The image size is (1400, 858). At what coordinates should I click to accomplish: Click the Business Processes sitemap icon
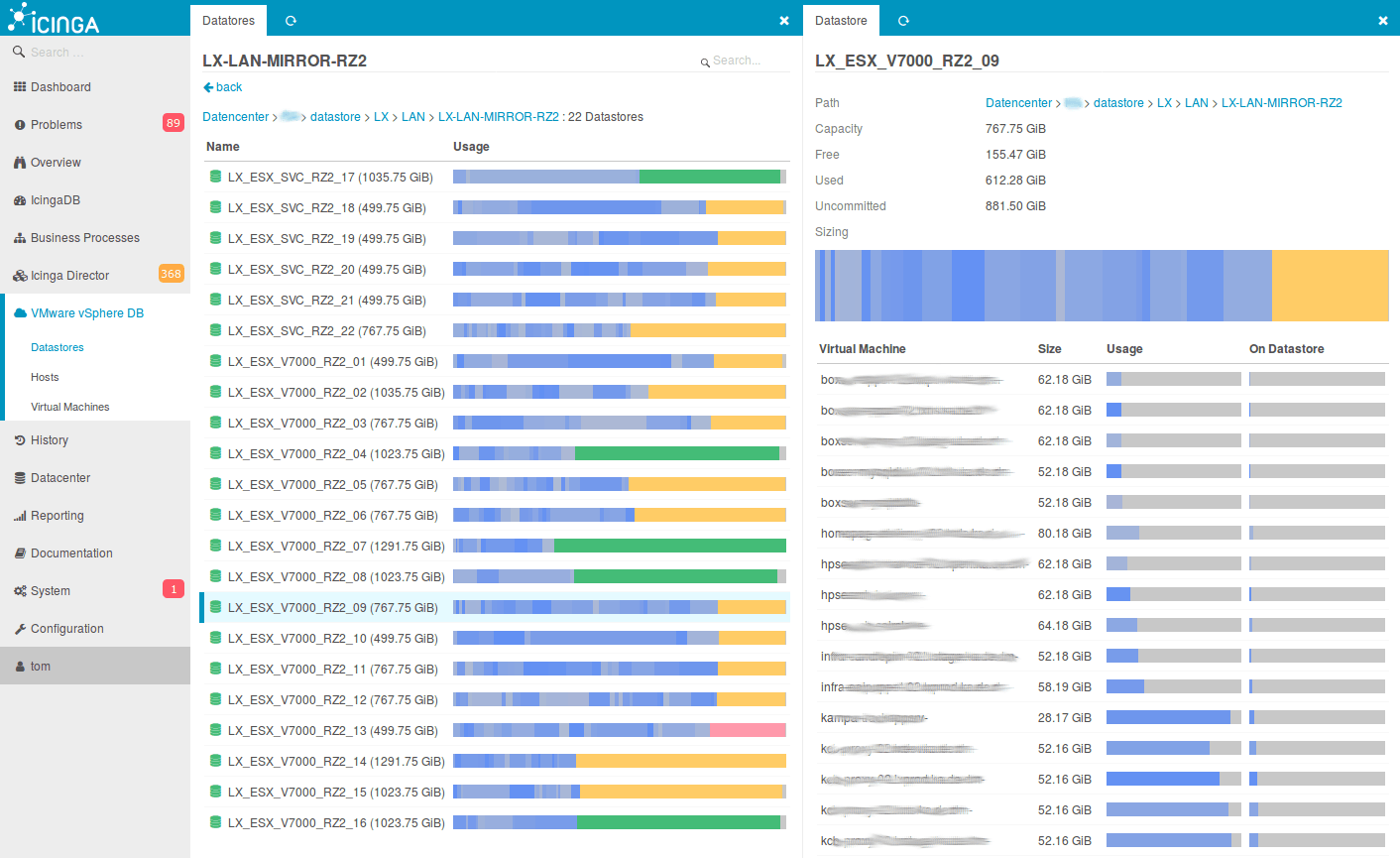pyautogui.click(x=20, y=238)
